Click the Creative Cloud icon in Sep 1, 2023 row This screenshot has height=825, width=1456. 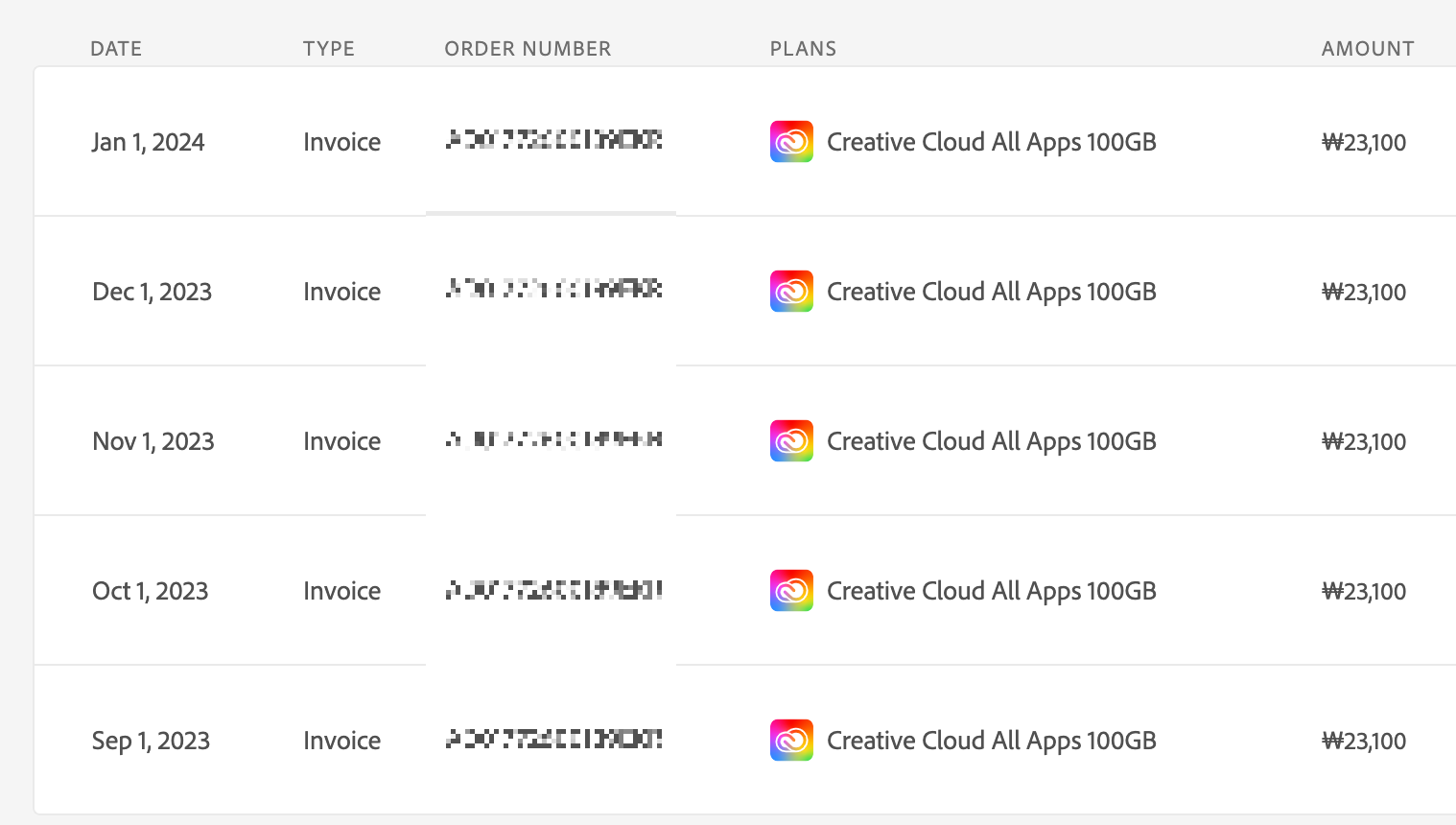(791, 741)
